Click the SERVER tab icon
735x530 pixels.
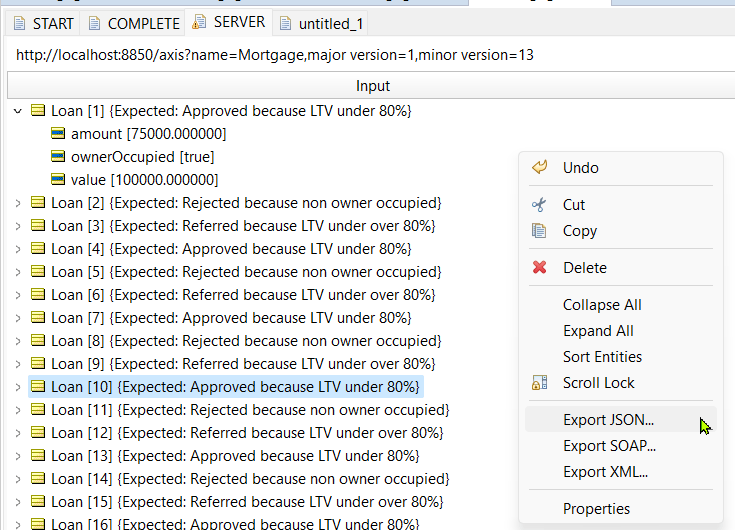[x=199, y=22]
